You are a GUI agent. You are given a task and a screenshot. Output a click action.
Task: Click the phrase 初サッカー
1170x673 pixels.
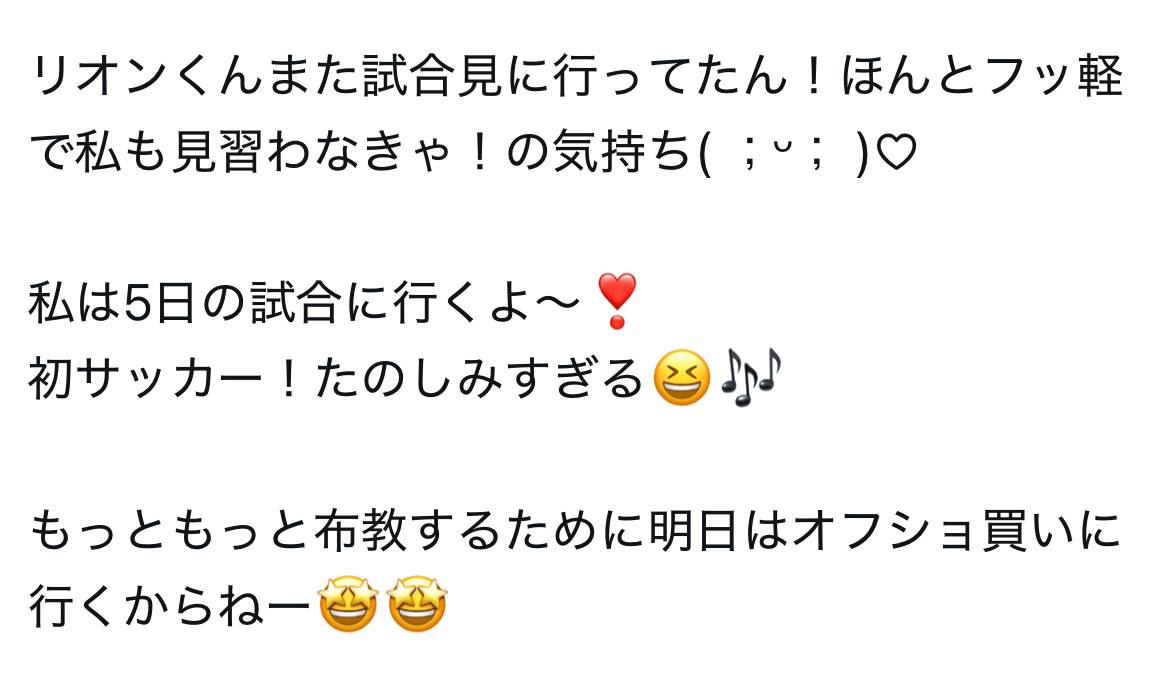click(147, 379)
